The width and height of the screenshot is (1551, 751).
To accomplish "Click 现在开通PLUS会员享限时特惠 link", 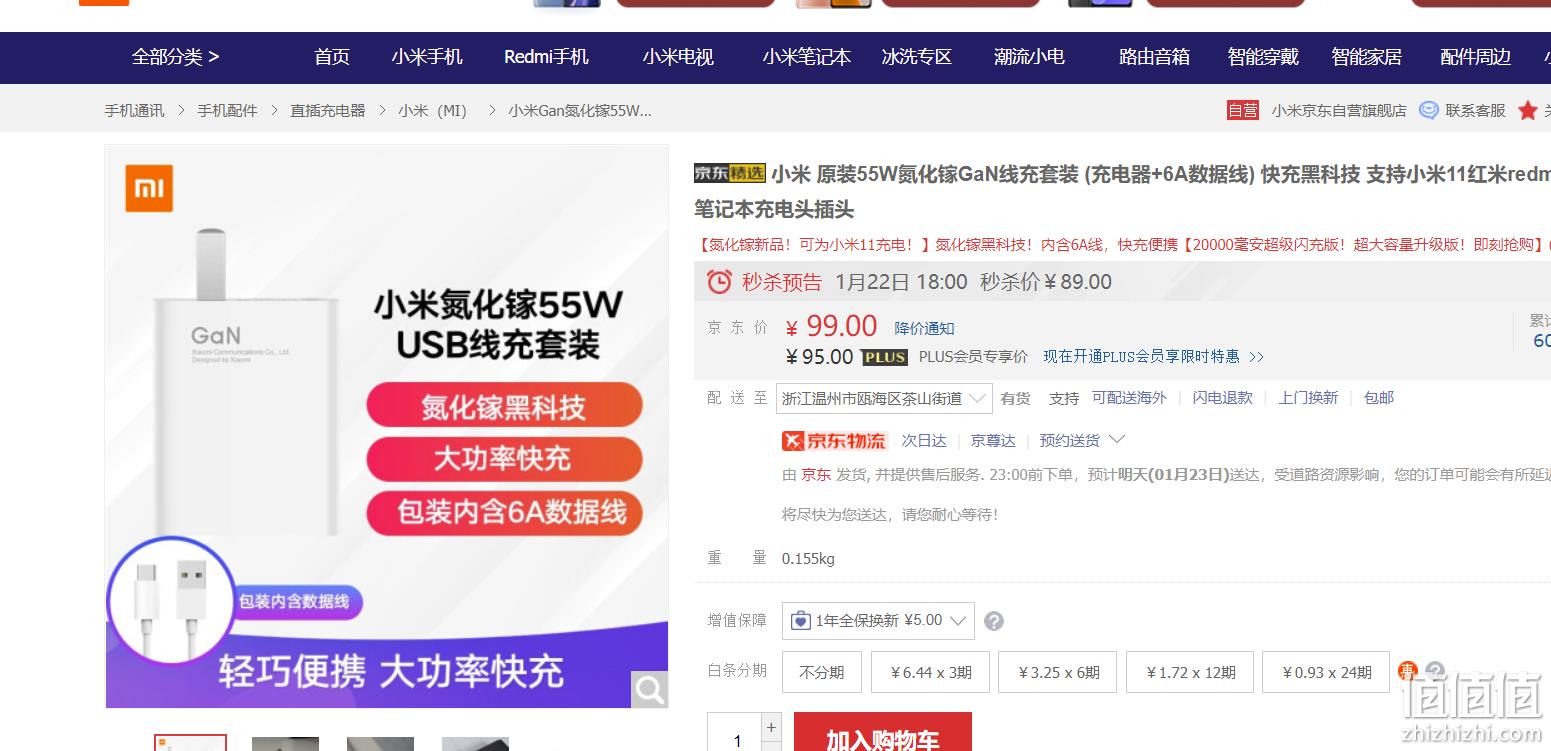I will [x=1153, y=357].
